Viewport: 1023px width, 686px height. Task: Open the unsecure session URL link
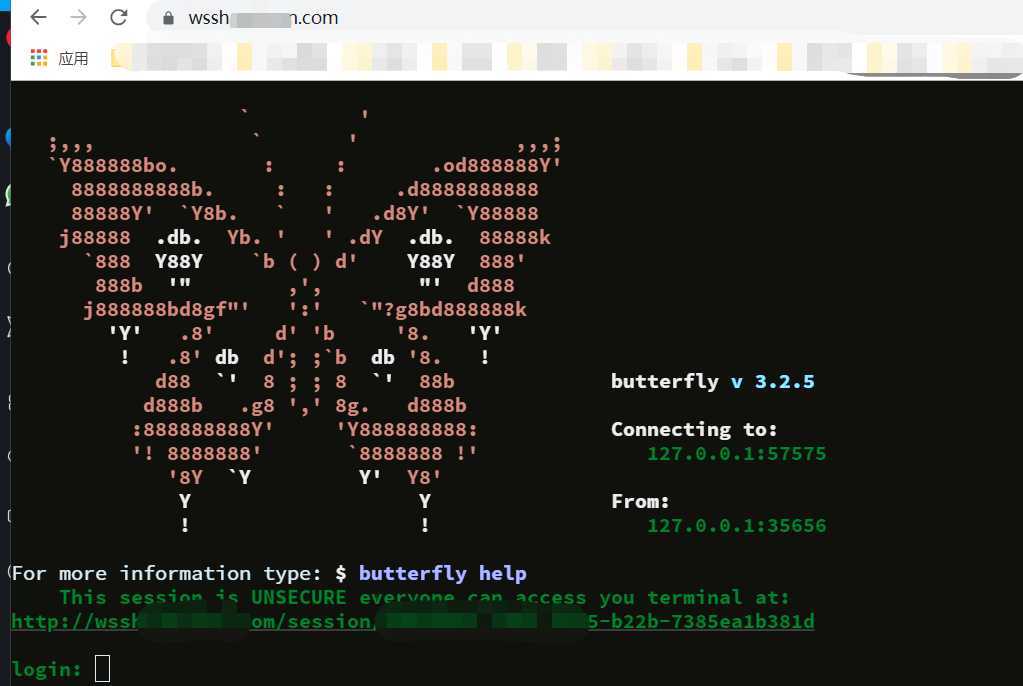[x=413, y=621]
